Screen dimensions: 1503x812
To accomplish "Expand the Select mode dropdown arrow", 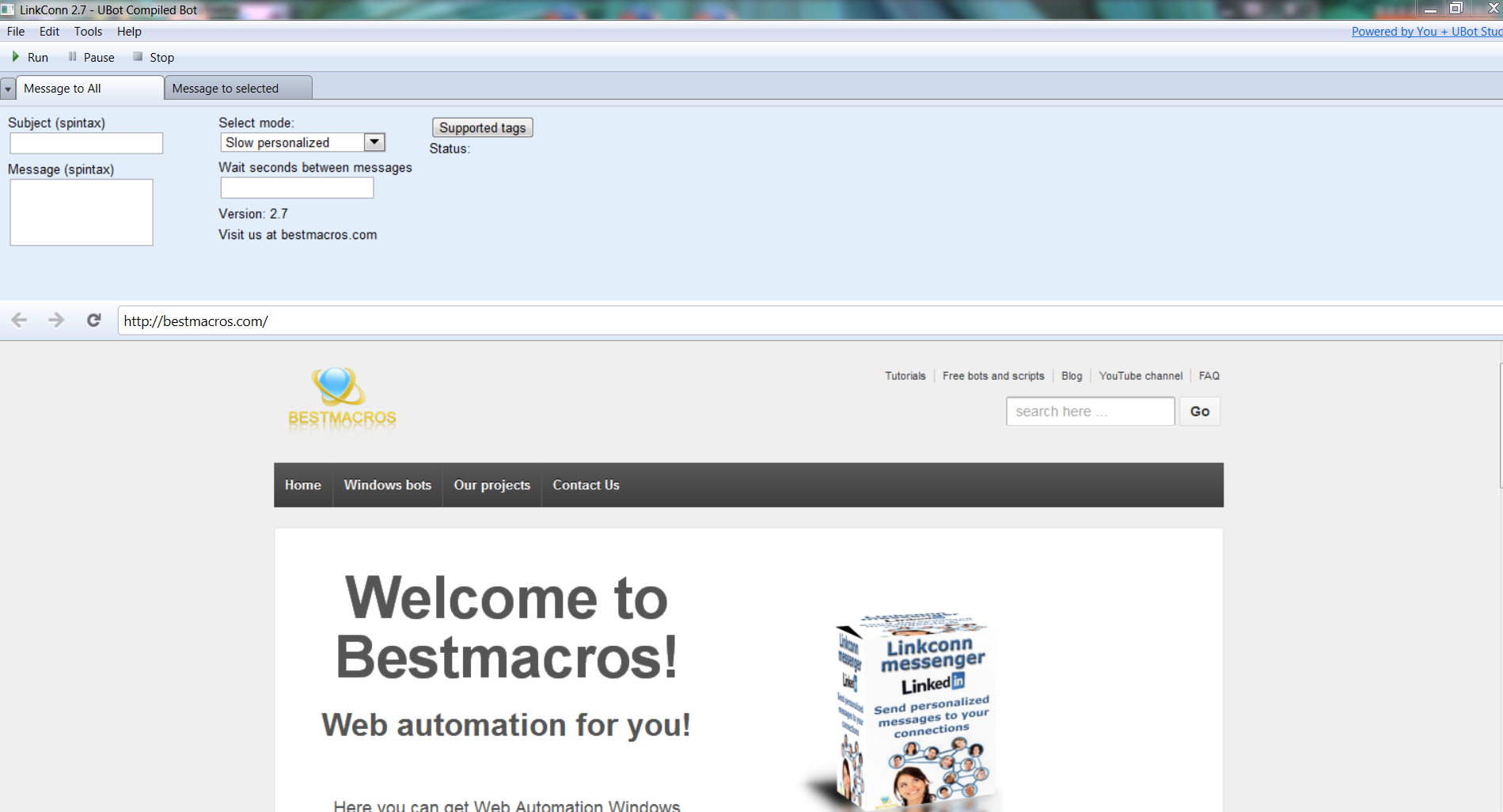I will 374,142.
